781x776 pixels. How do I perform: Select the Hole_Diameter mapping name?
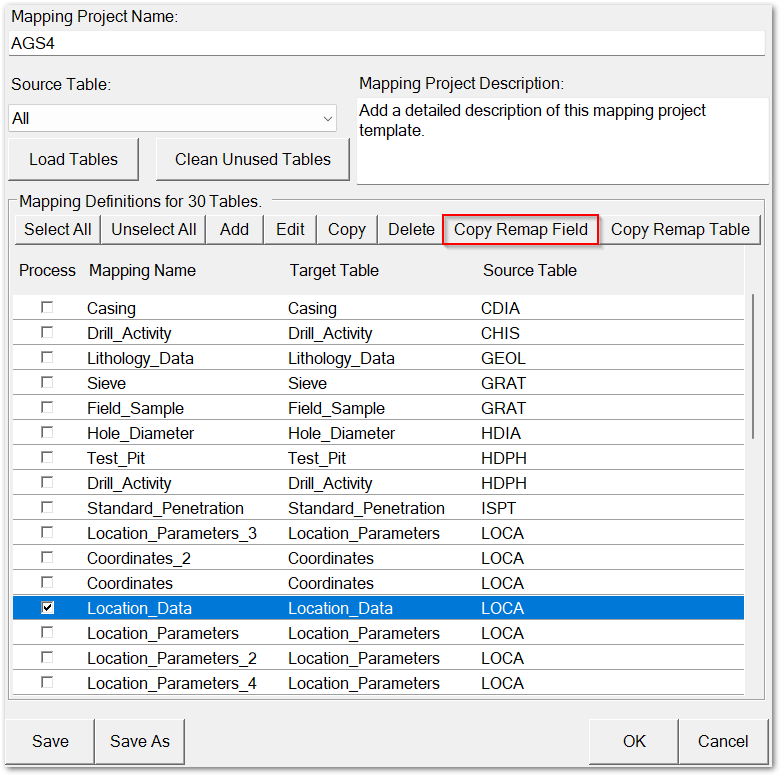tap(140, 433)
